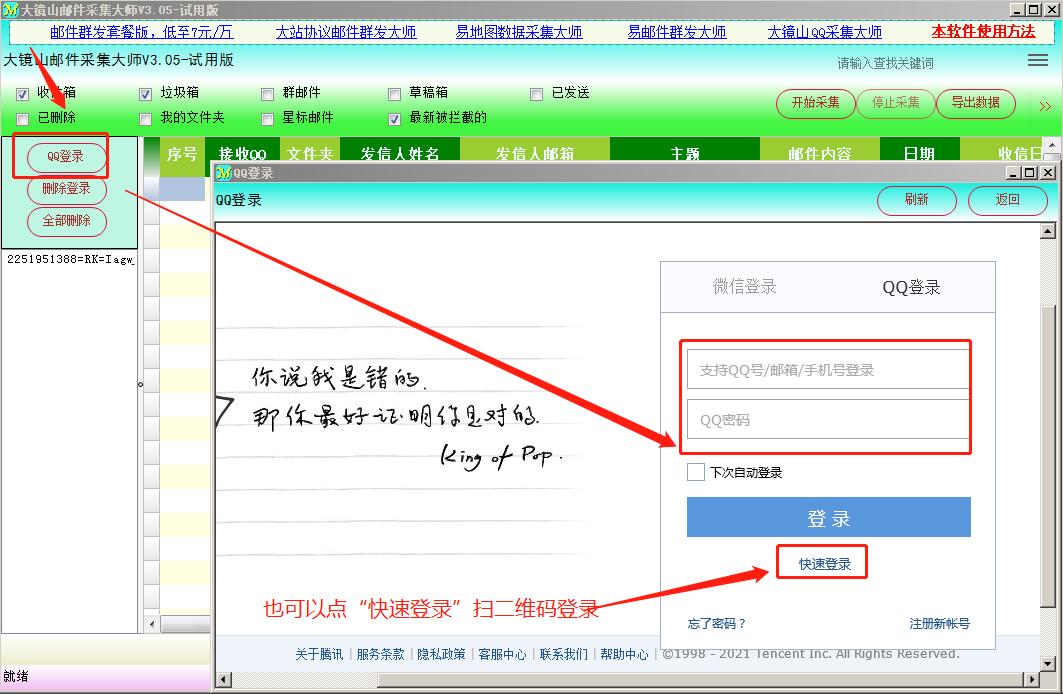
Task: Open the 客服中心 footer link
Action: coord(502,654)
